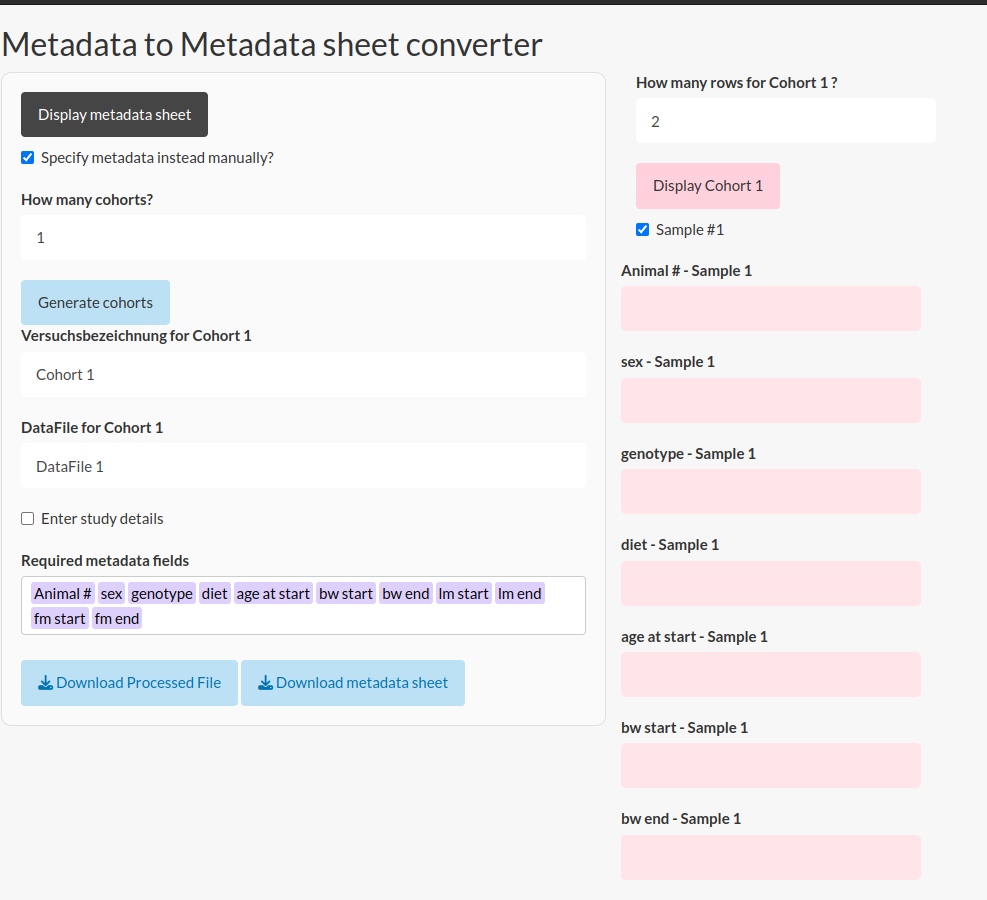Viewport: 987px width, 900px height.
Task: Click the download icon on Download metadata sheet
Action: [x=265, y=683]
